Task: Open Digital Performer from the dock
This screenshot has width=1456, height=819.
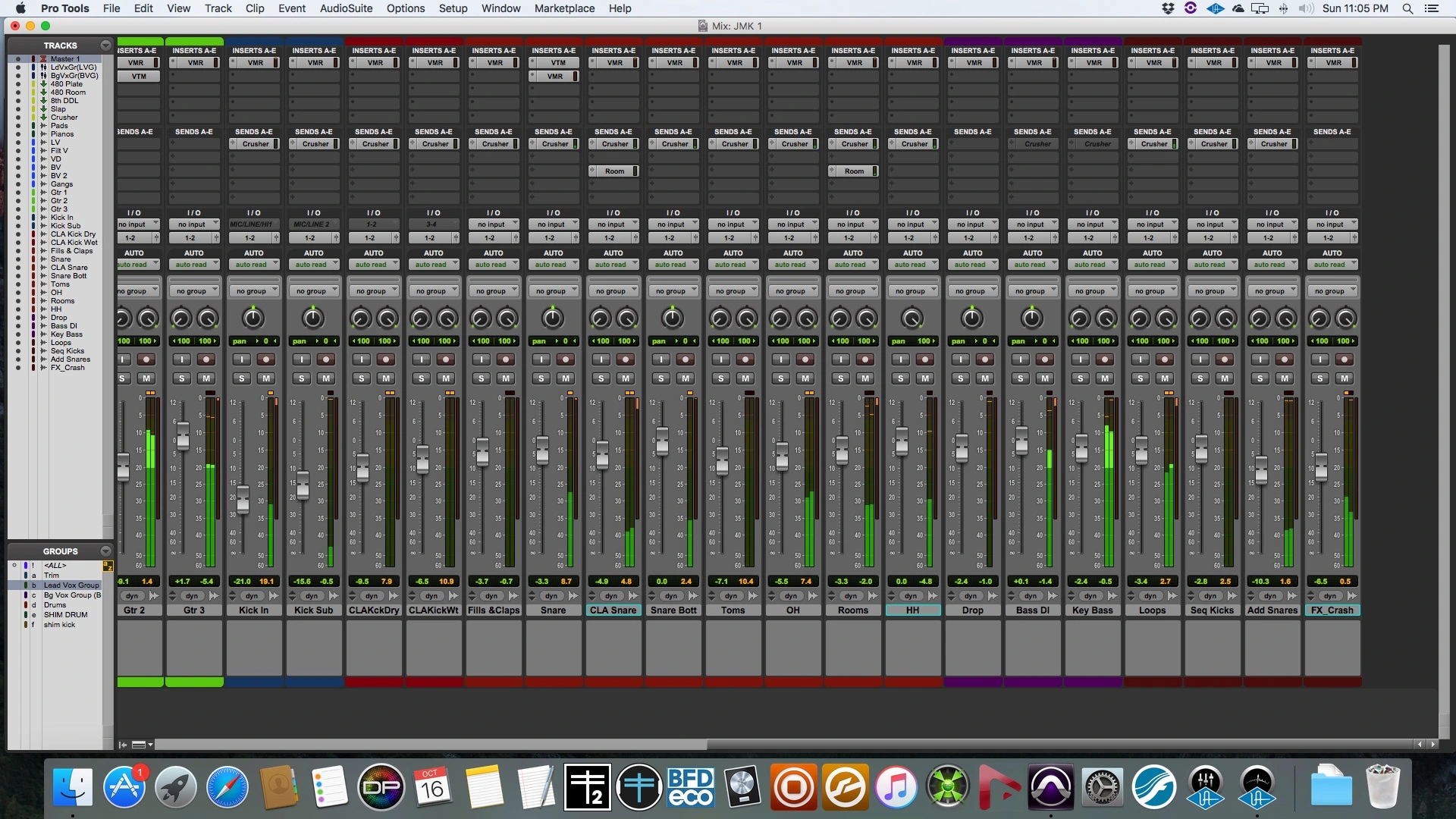Action: click(381, 787)
